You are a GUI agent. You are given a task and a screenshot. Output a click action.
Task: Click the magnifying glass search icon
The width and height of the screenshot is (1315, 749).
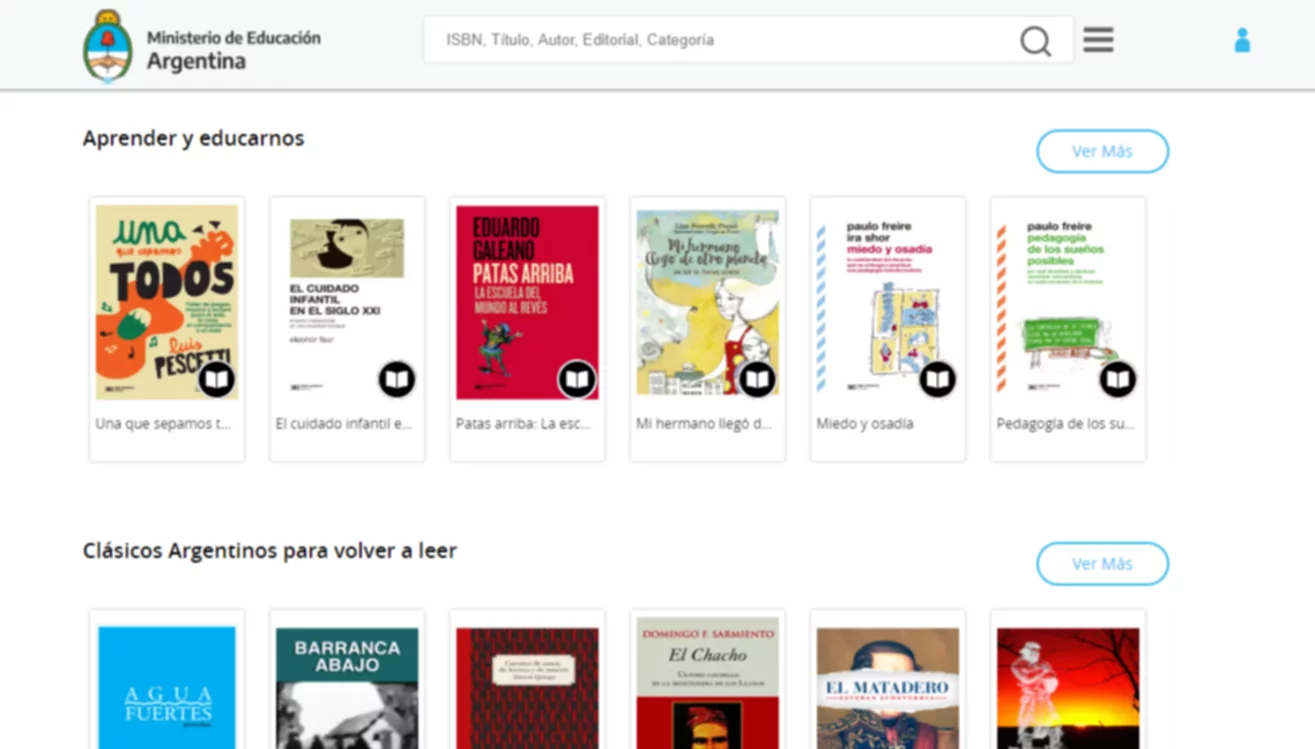tap(1035, 41)
